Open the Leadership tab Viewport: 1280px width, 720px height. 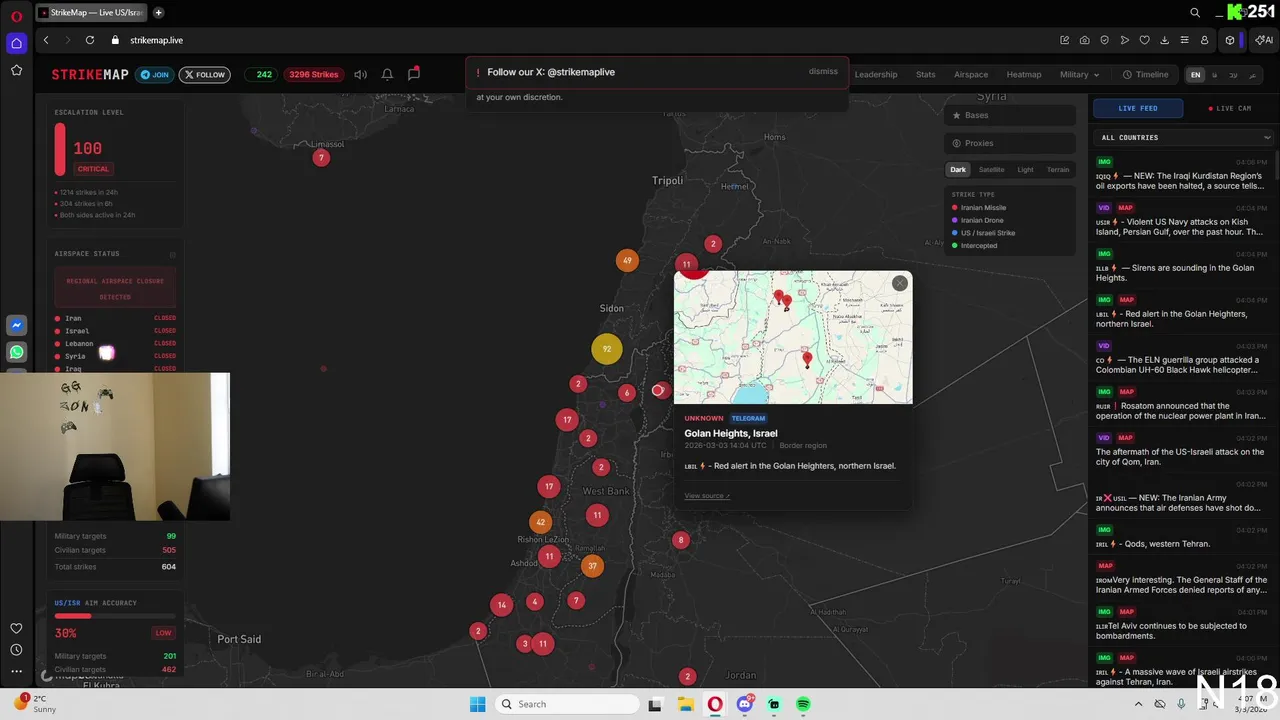(x=876, y=74)
